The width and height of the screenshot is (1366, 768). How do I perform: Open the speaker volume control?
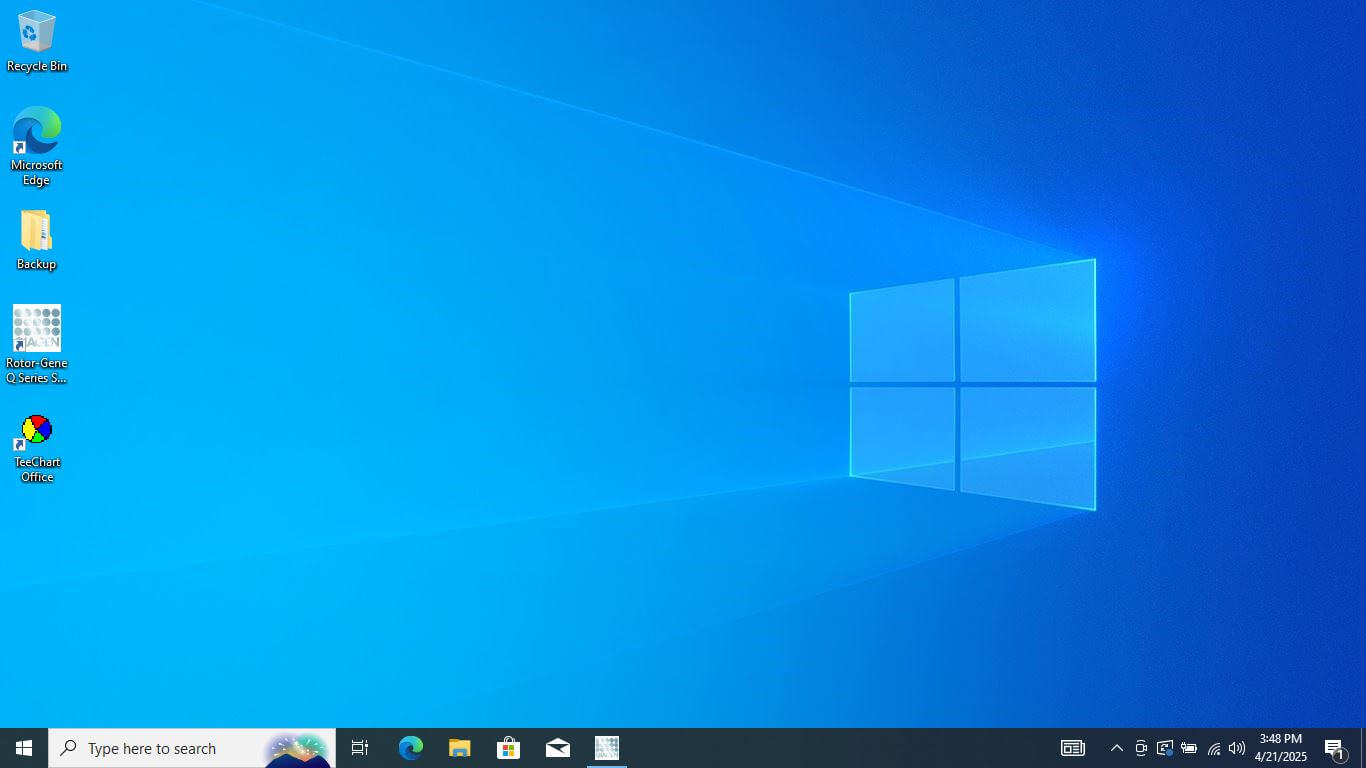pyautogui.click(x=1237, y=748)
